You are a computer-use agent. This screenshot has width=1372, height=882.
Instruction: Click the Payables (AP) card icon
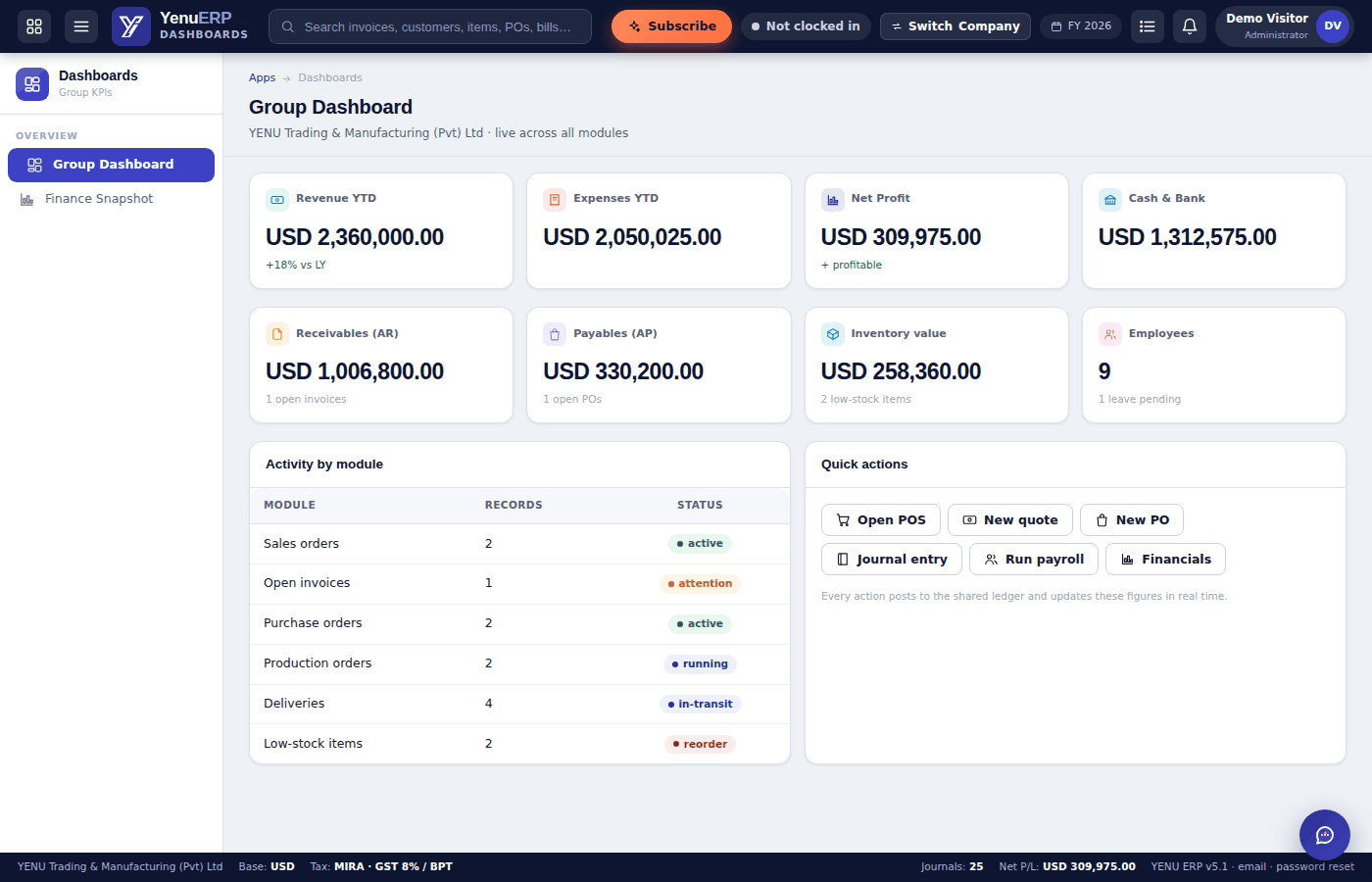point(555,334)
